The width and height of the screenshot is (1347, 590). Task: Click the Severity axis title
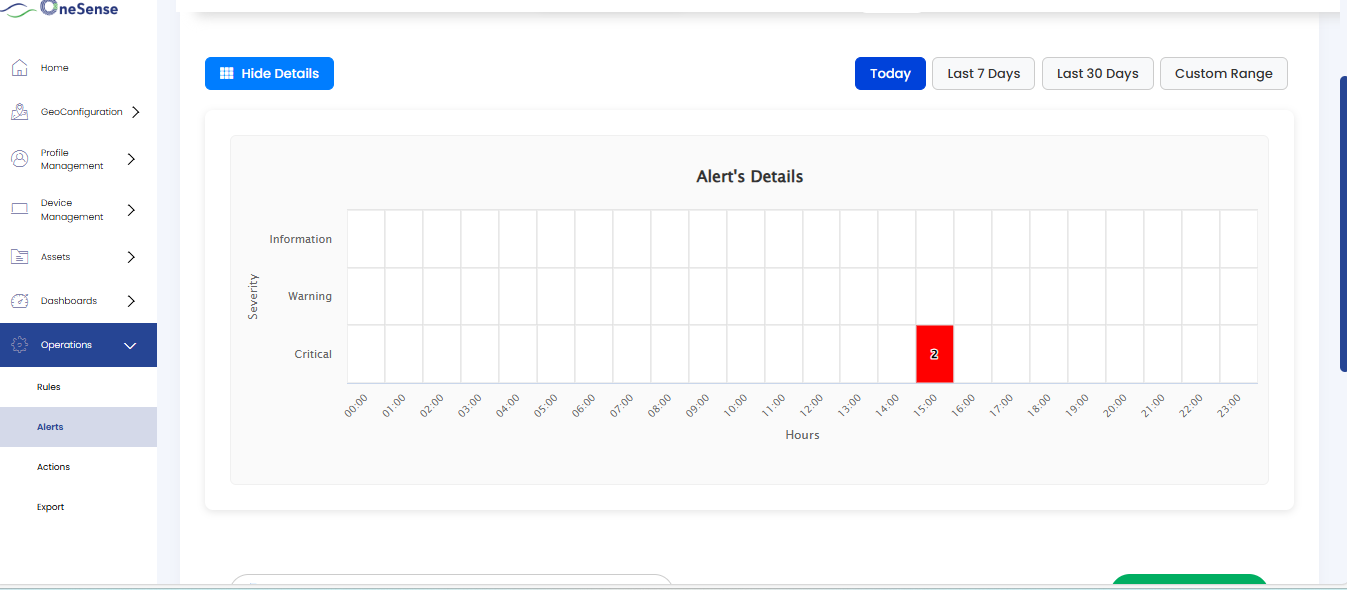pos(253,296)
